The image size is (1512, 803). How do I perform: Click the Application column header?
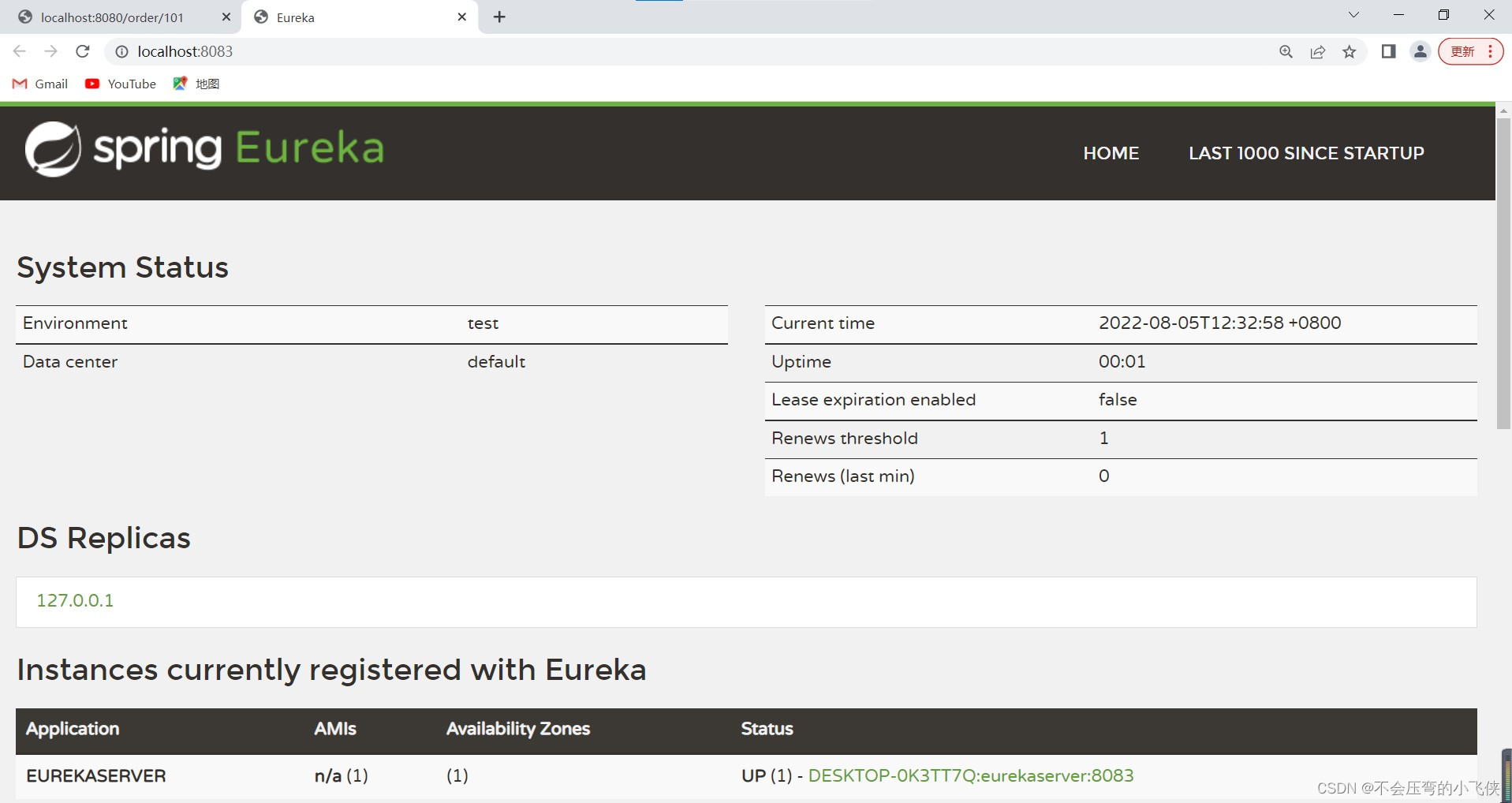(x=73, y=729)
